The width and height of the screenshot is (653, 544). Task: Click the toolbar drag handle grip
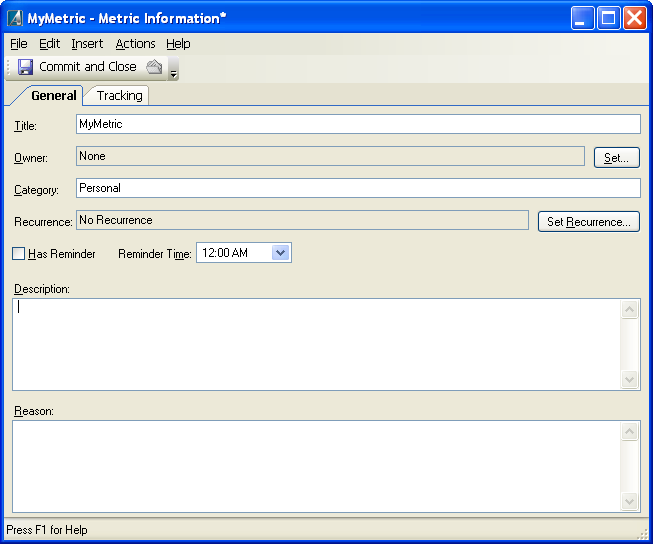click(9, 67)
